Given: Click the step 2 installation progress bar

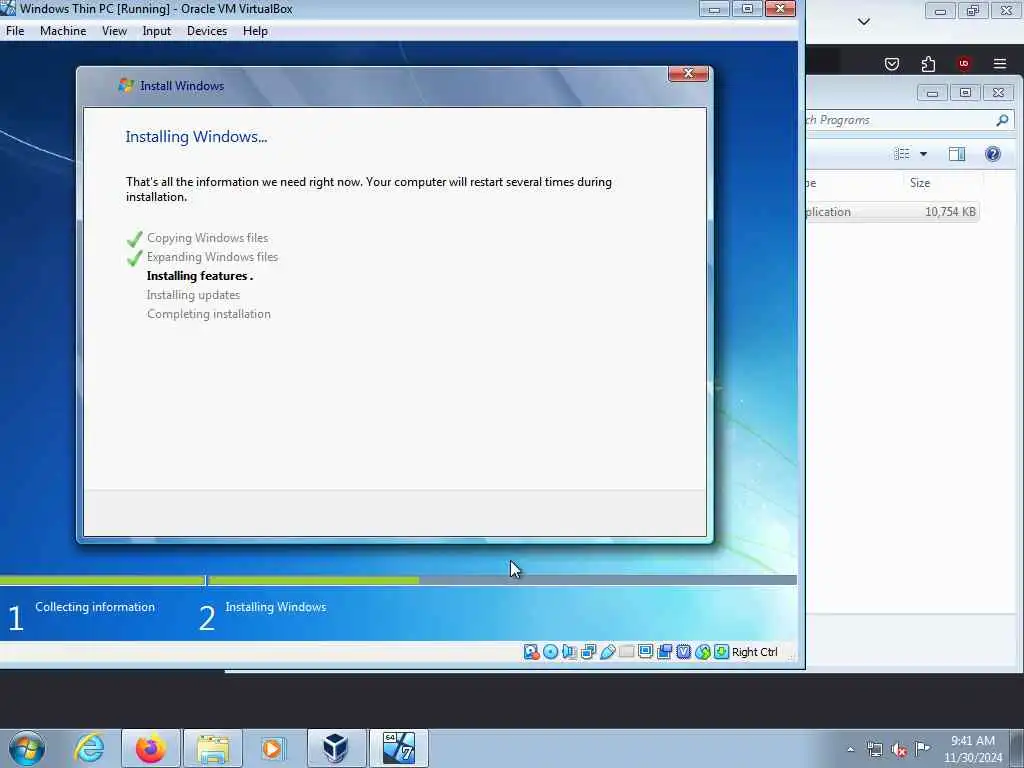Looking at the screenshot, I should 502,580.
